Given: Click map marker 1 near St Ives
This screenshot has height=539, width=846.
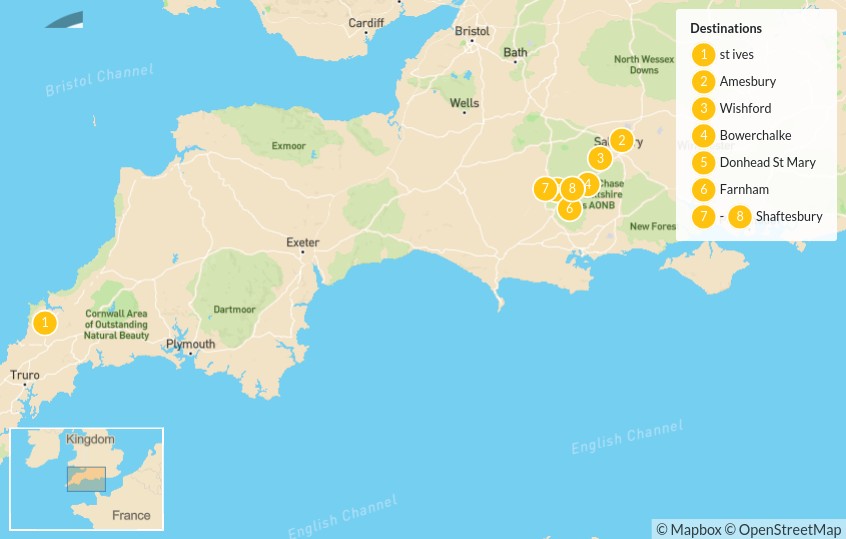Looking at the screenshot, I should [x=45, y=323].
